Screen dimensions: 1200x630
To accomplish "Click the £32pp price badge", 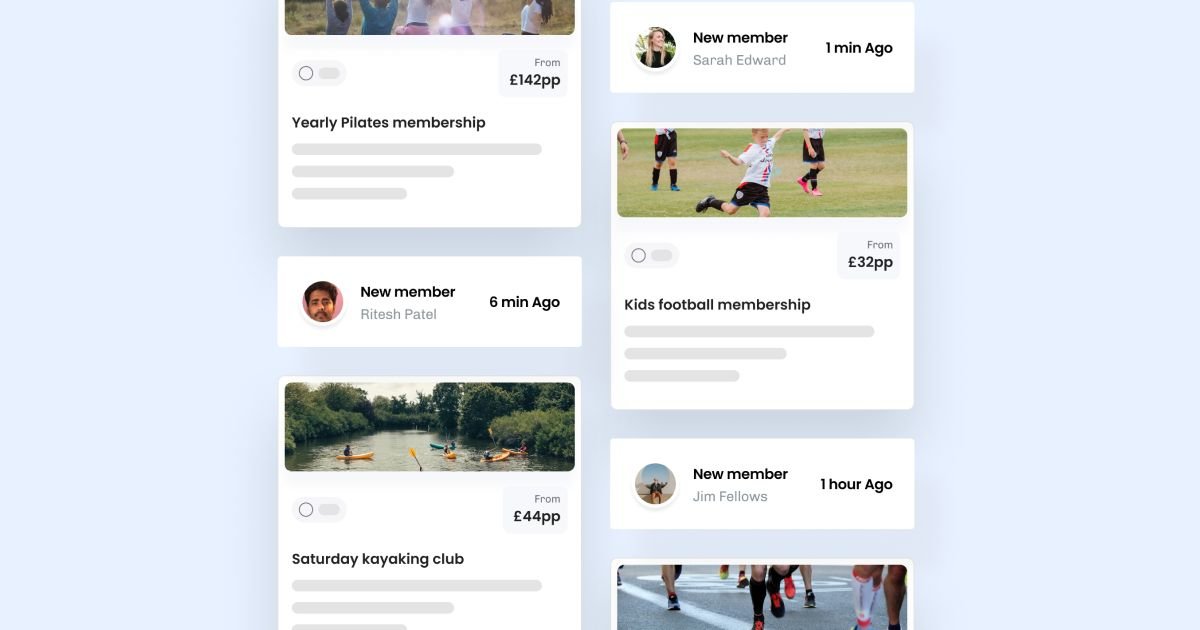I will pyautogui.click(x=869, y=255).
